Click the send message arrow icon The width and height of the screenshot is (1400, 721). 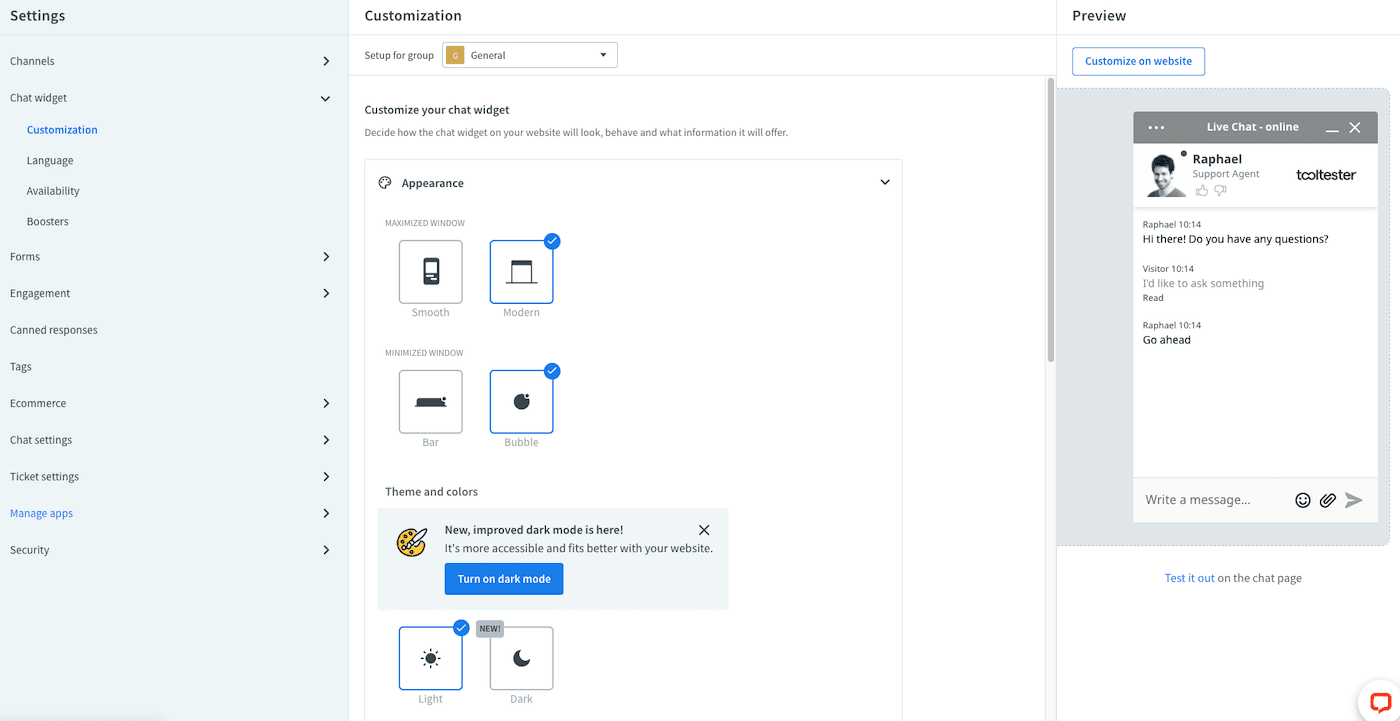[x=1354, y=500]
